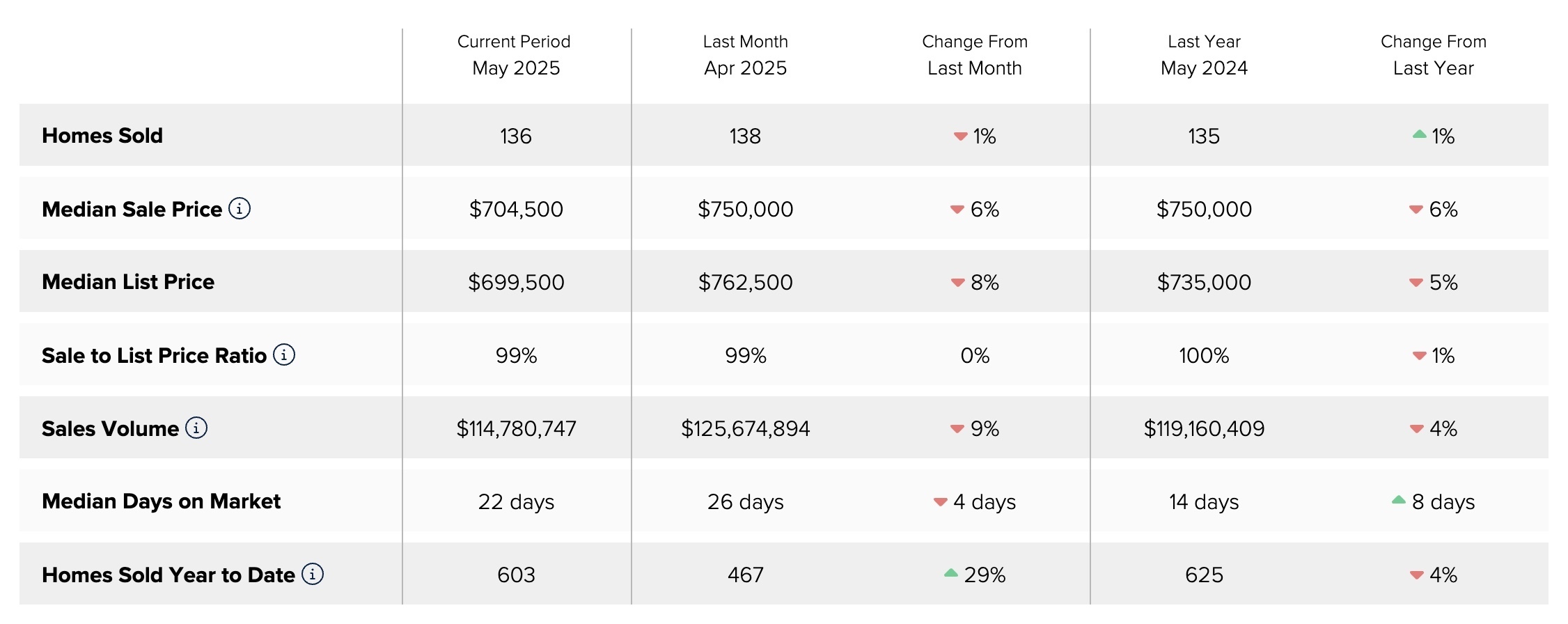Click red down arrow in Homes Sold monthly change
This screenshot has width=1568, height=624.
pos(960,136)
